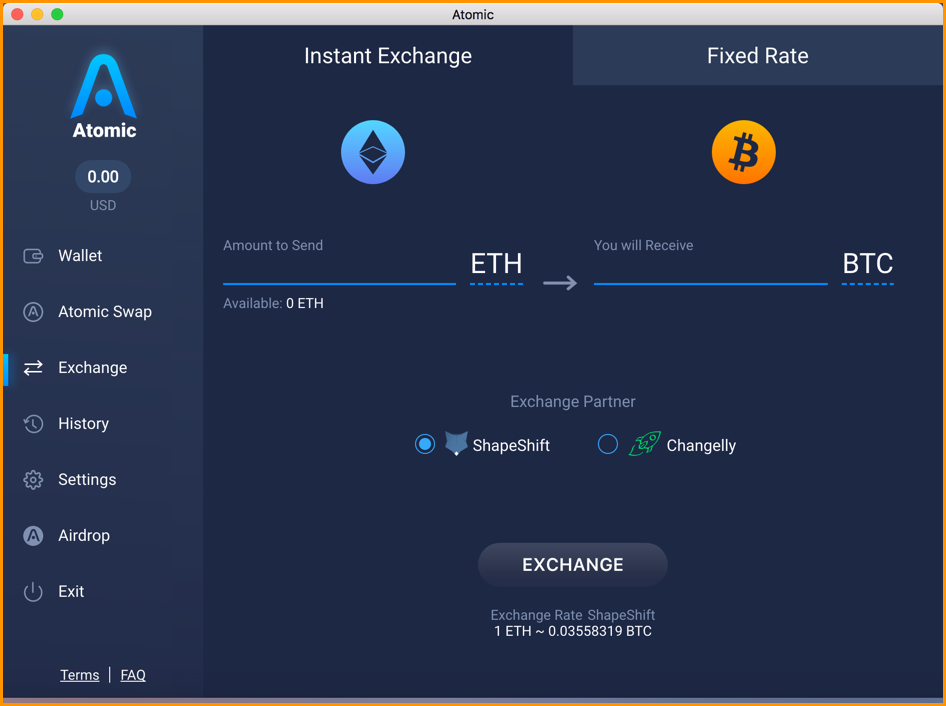Screen dimensions: 946x706
Task: Open the History menu item
Action: pyautogui.click(x=84, y=424)
